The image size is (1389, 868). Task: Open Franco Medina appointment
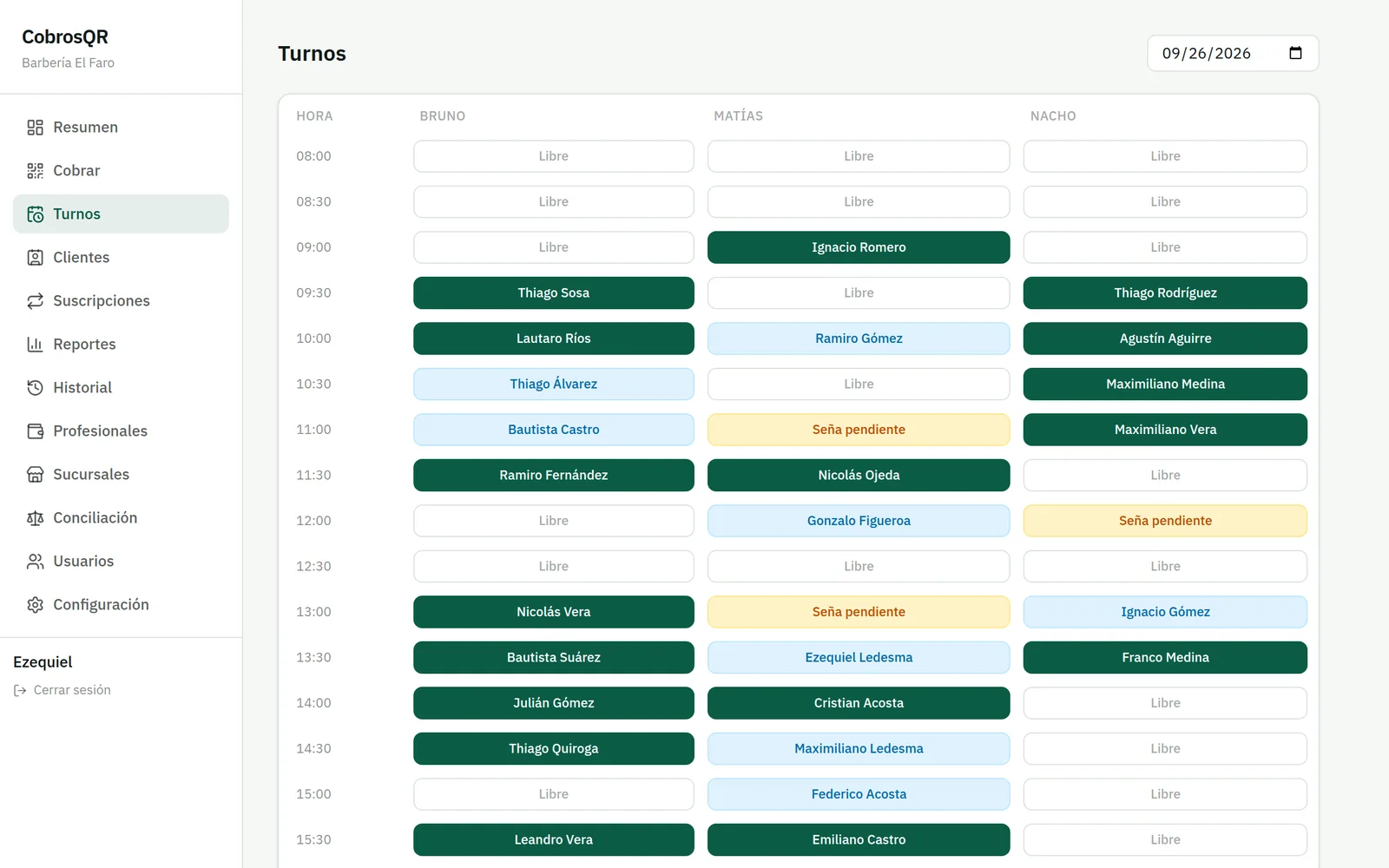(x=1165, y=657)
